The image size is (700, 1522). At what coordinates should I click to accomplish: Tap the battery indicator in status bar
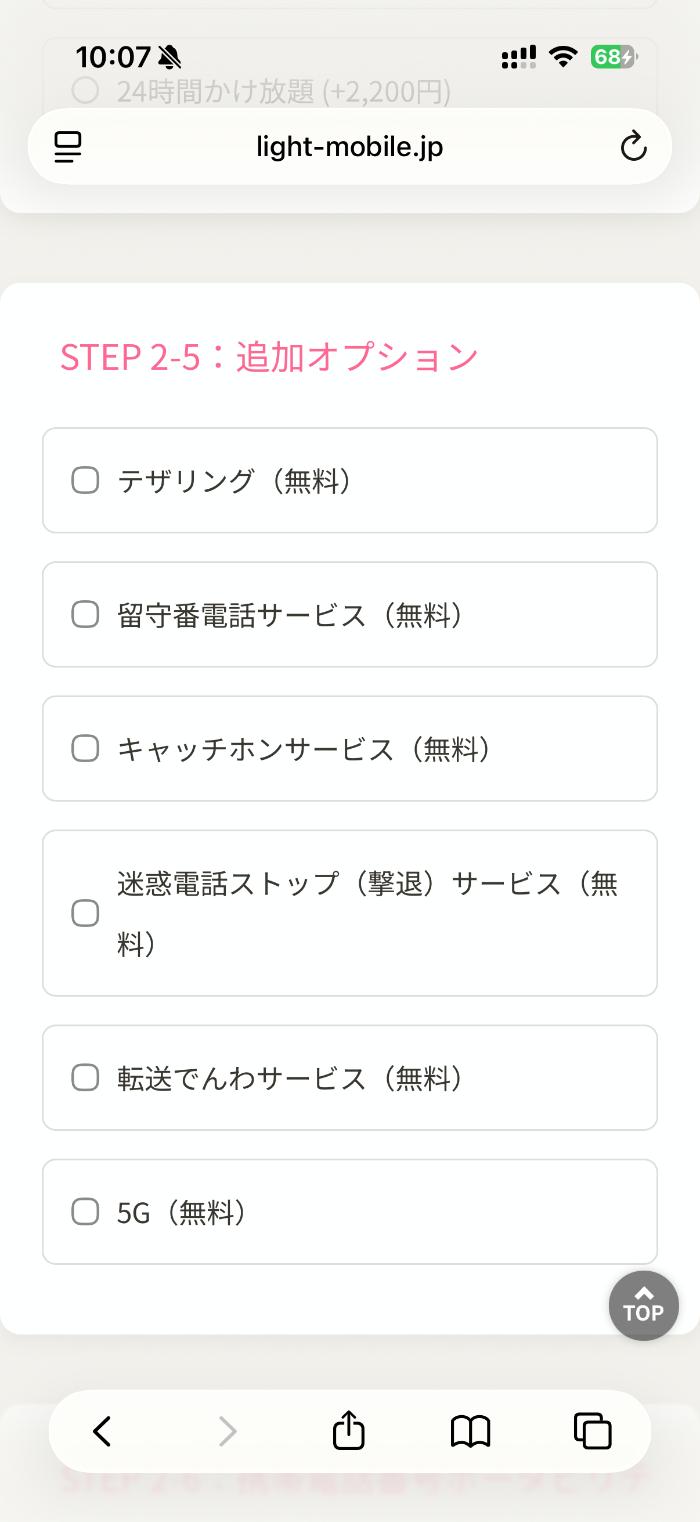[612, 57]
